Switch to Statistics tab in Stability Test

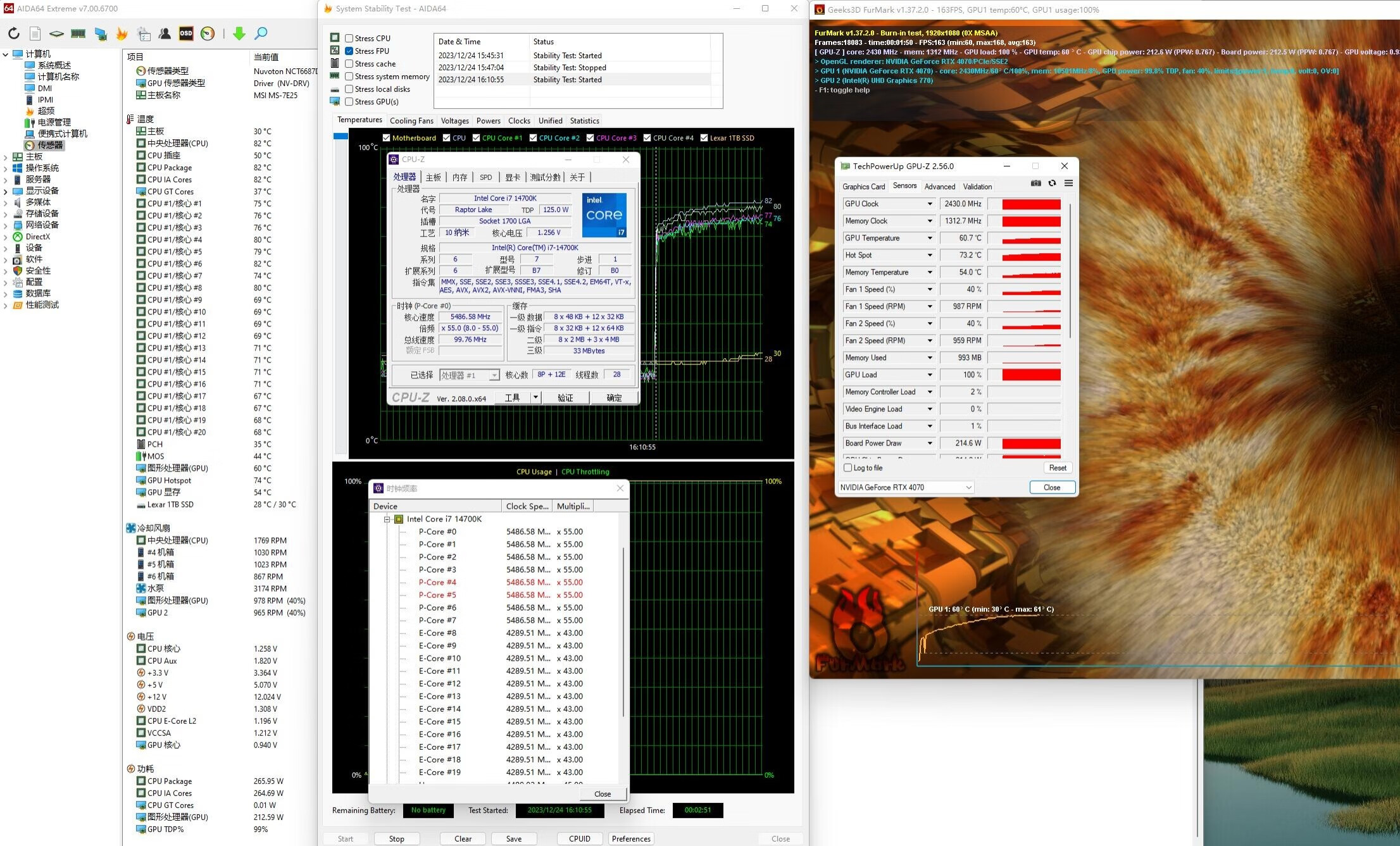[x=584, y=120]
